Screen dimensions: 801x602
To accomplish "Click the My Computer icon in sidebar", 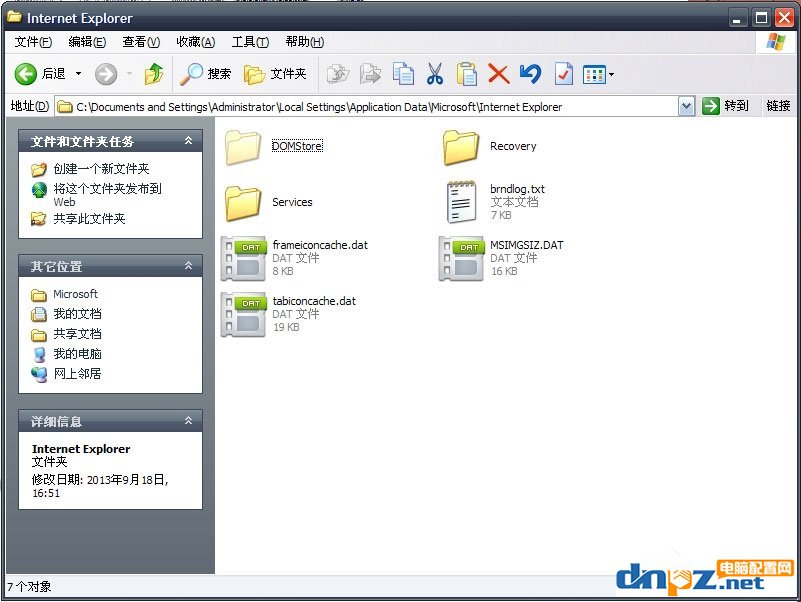I will [x=39, y=354].
